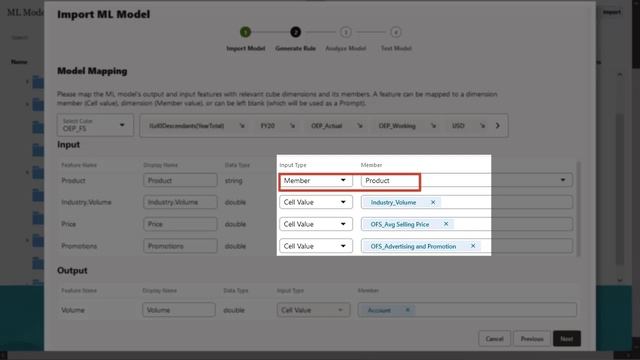Select step 2 Generate Rule
This screenshot has height=360, width=640.
click(296, 32)
